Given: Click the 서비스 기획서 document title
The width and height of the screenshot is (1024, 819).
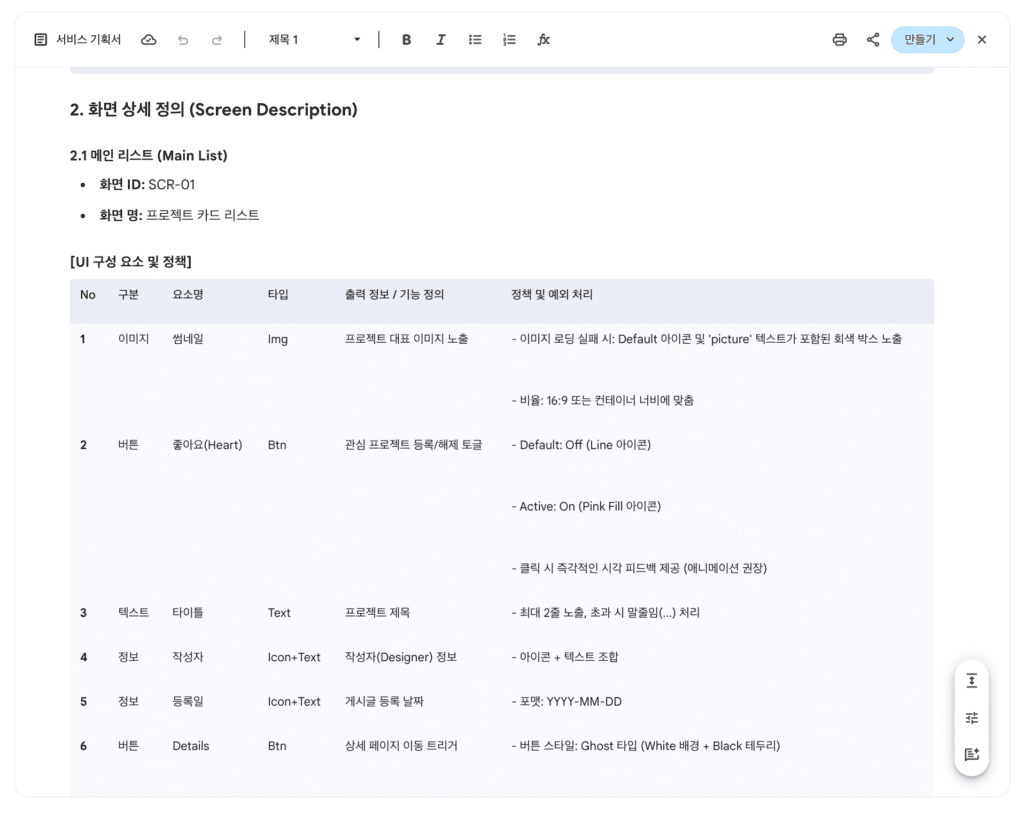Looking at the screenshot, I should (88, 40).
